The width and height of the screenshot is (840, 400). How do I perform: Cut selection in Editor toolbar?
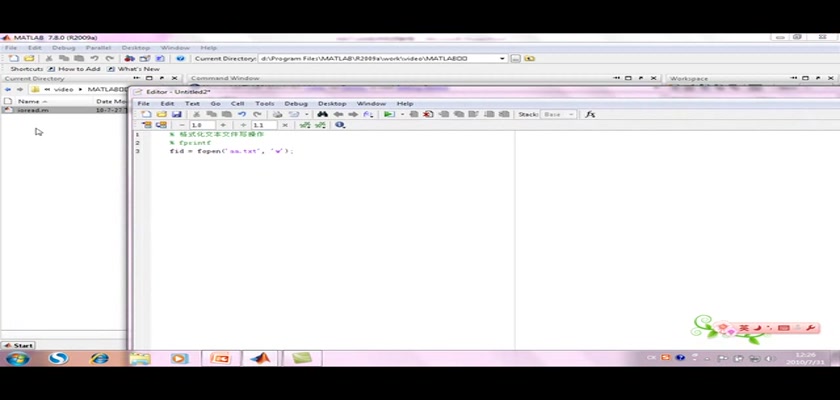tap(196, 114)
